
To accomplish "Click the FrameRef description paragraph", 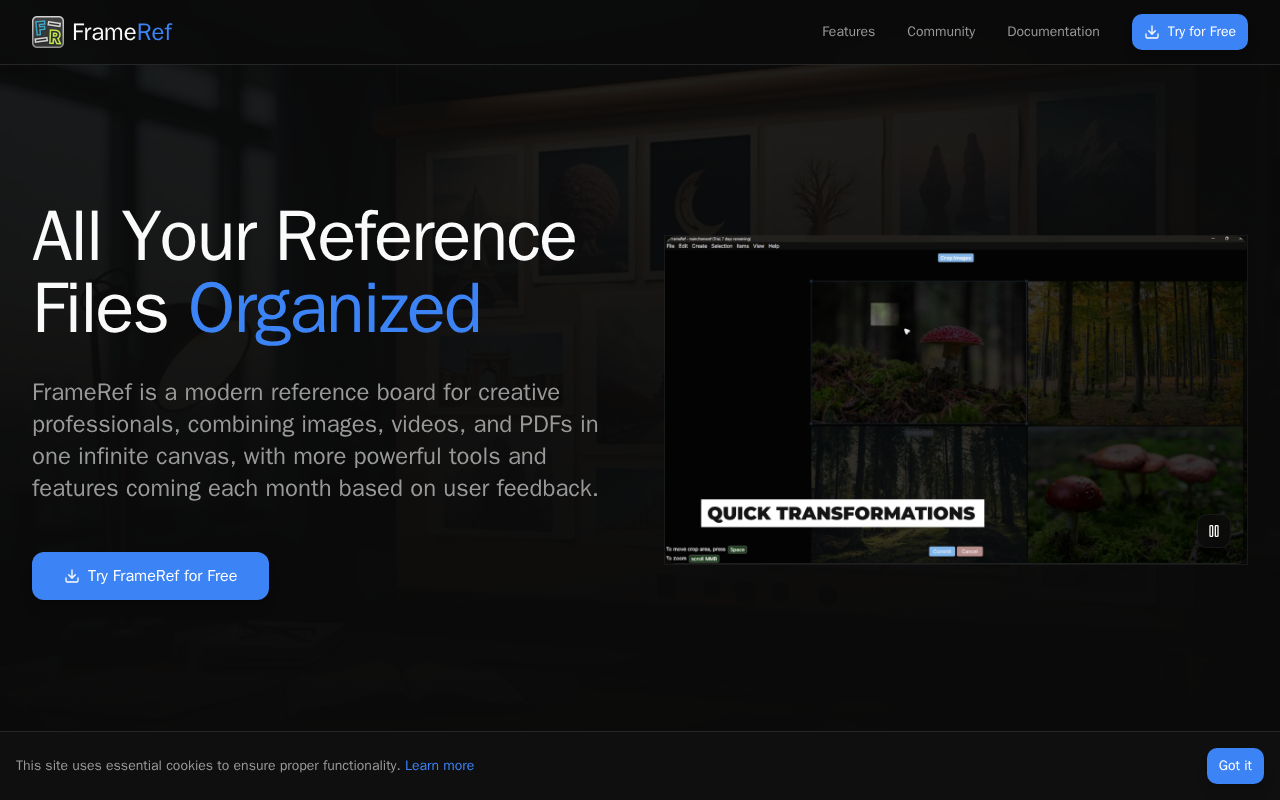I will point(316,440).
